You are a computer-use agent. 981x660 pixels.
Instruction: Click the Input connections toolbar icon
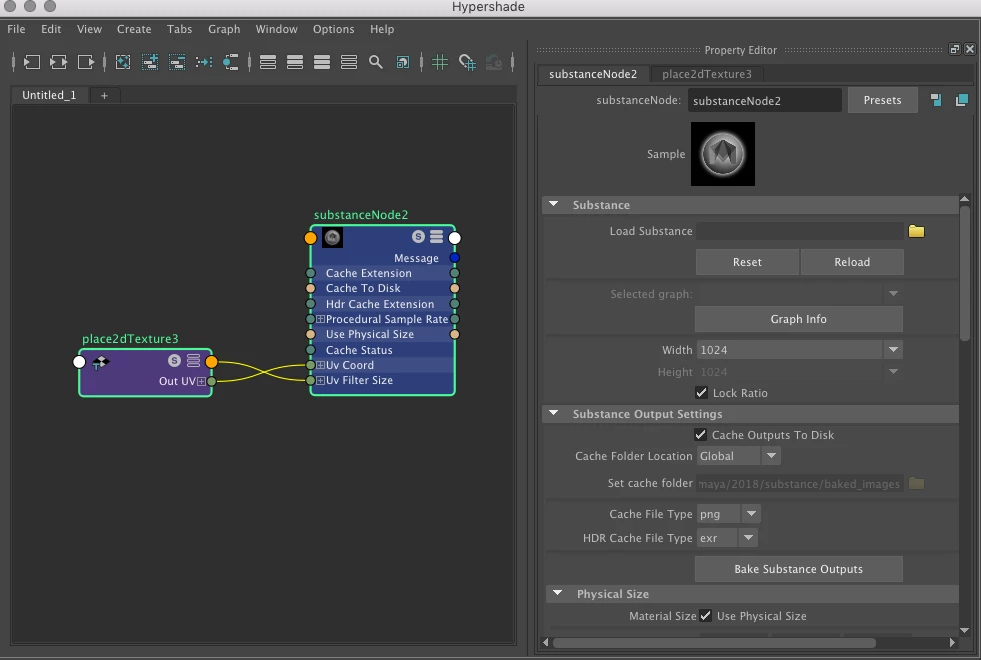point(31,62)
